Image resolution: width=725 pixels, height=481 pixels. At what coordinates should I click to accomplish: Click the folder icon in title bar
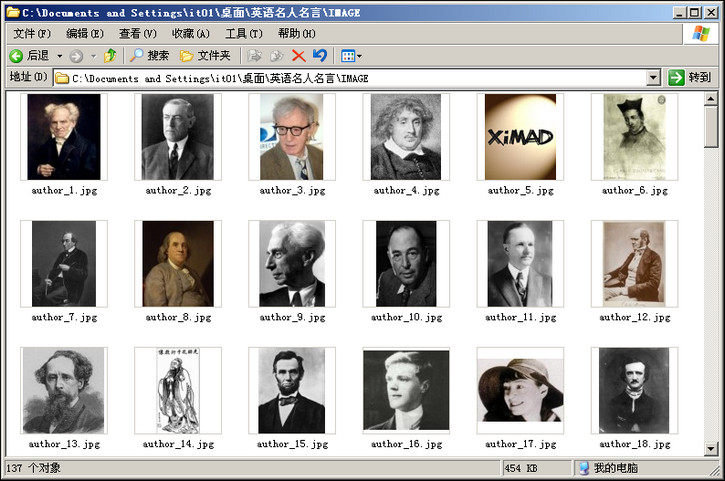(x=12, y=12)
